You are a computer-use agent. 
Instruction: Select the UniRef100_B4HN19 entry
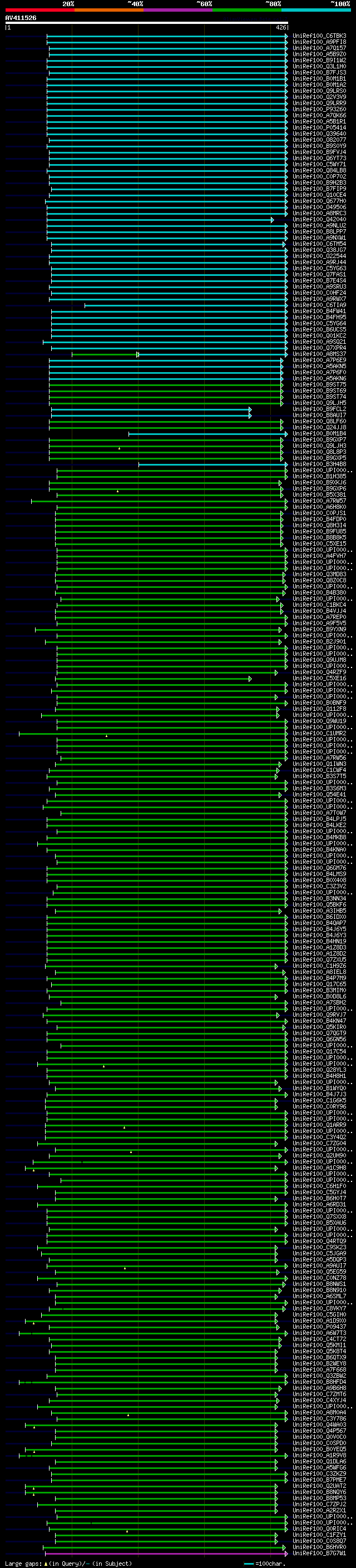[x=319, y=942]
